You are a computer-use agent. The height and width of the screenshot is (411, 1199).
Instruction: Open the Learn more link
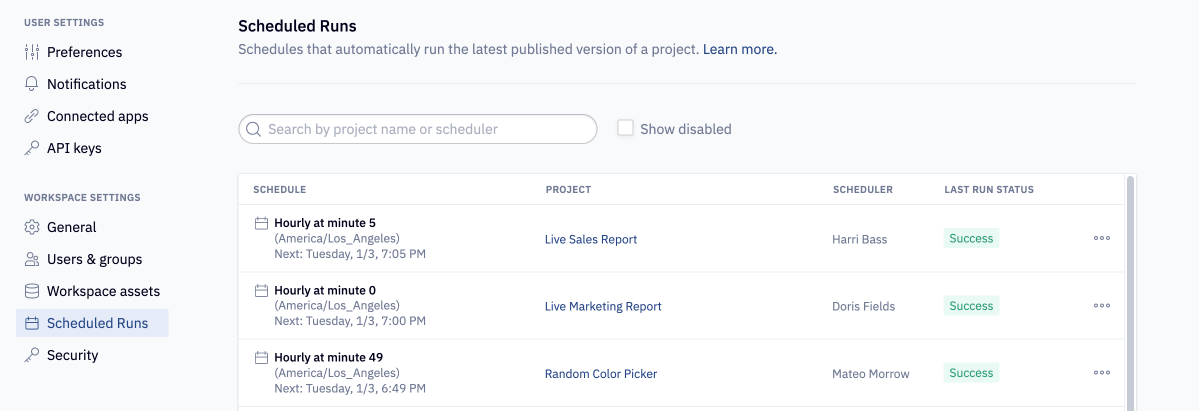tap(739, 50)
